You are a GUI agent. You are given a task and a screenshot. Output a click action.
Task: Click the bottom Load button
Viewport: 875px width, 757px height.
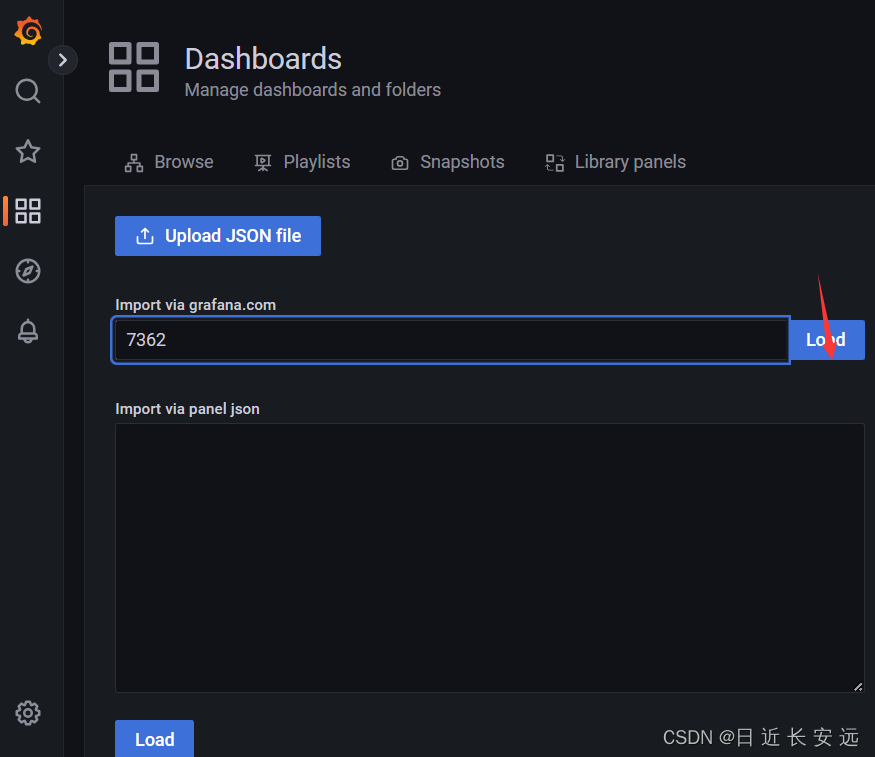[x=155, y=739]
